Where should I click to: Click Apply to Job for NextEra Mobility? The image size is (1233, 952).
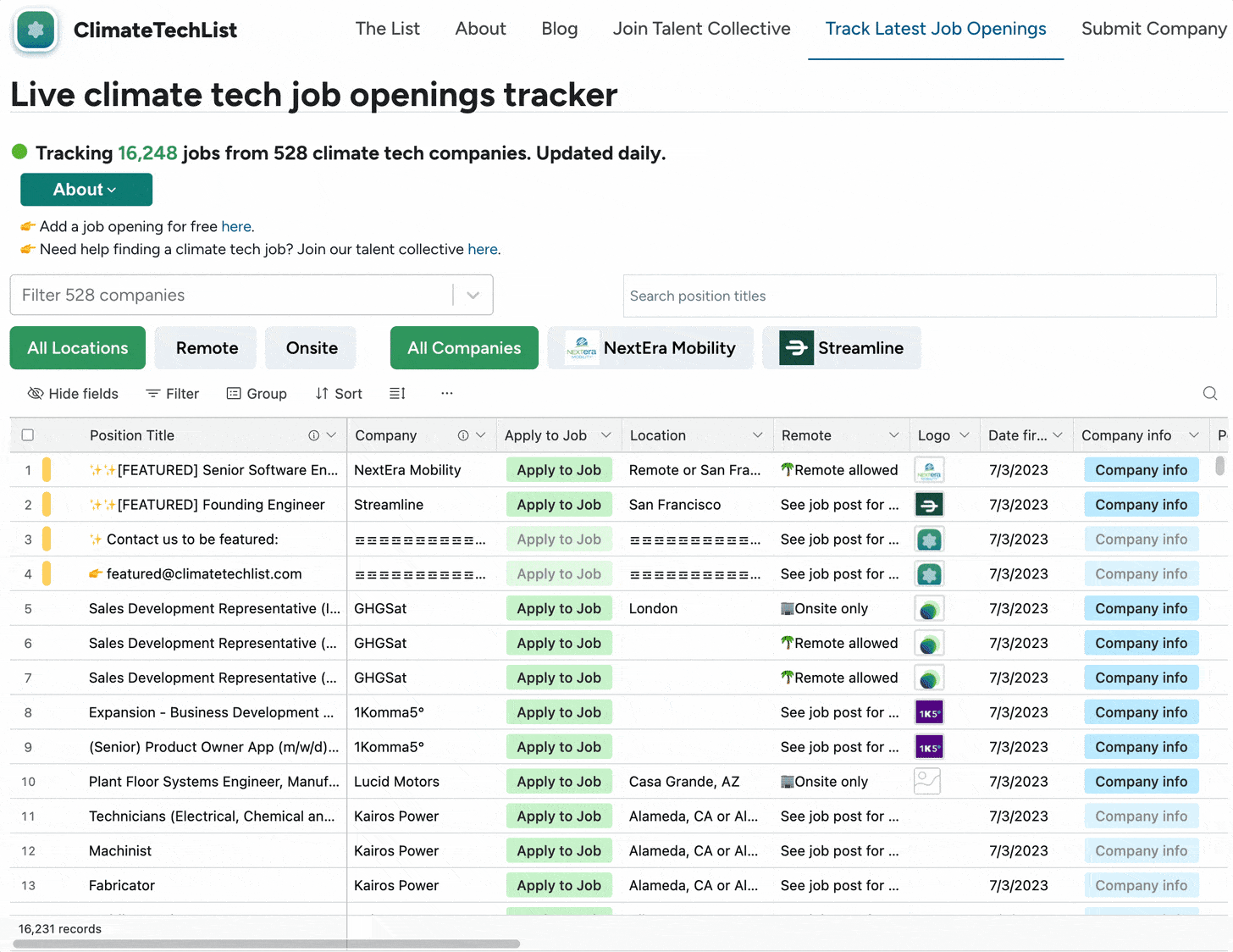click(x=559, y=470)
